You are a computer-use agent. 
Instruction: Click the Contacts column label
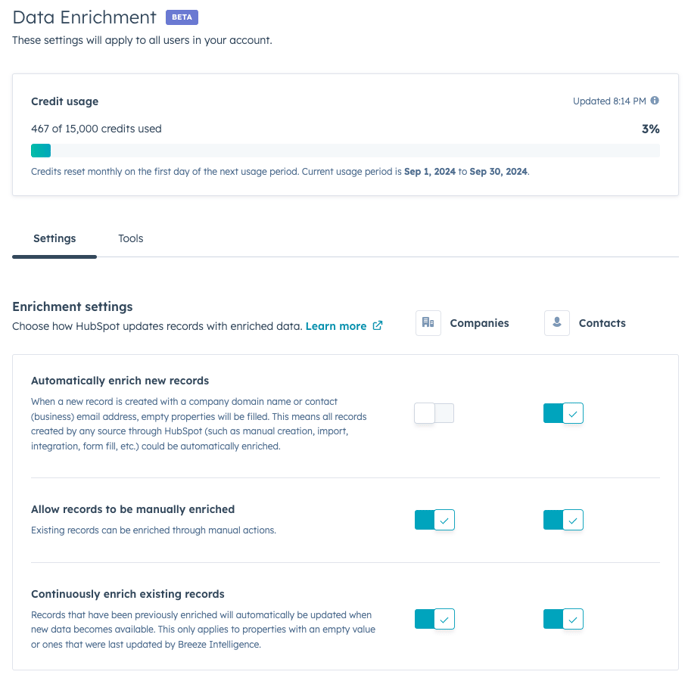602,323
